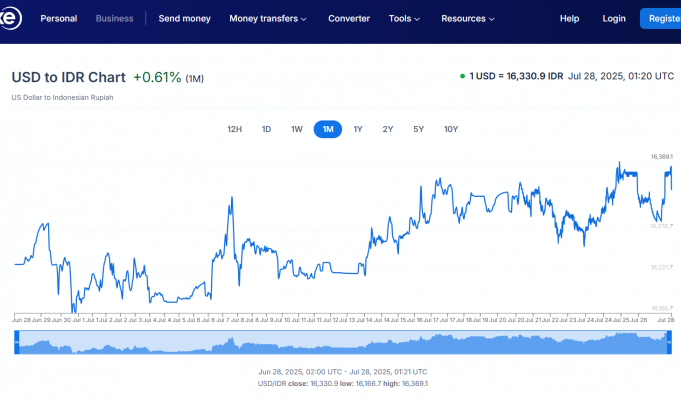
Task: Open the Send money page
Action: (x=184, y=18)
